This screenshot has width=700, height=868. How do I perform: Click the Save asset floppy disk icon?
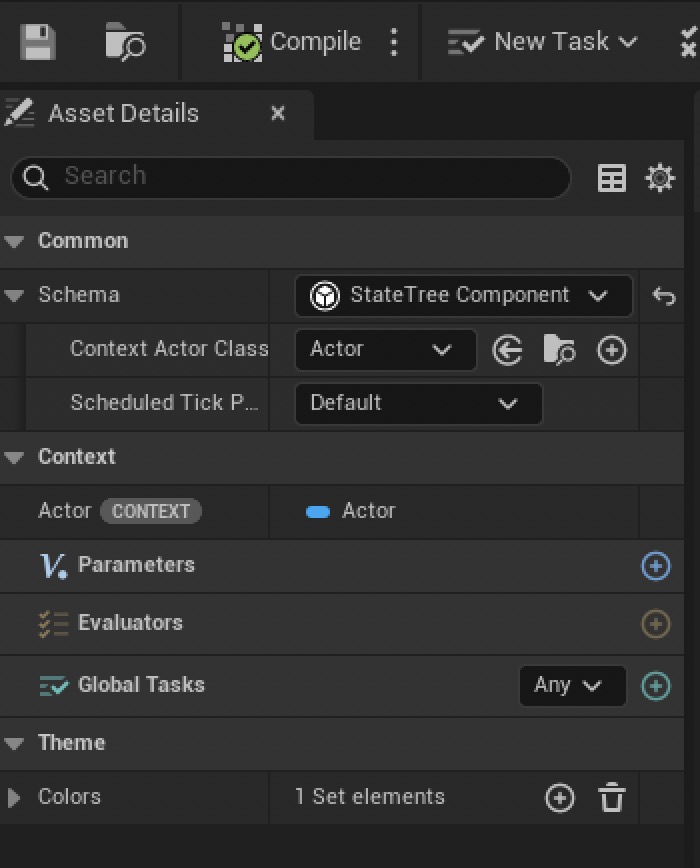coord(37,42)
